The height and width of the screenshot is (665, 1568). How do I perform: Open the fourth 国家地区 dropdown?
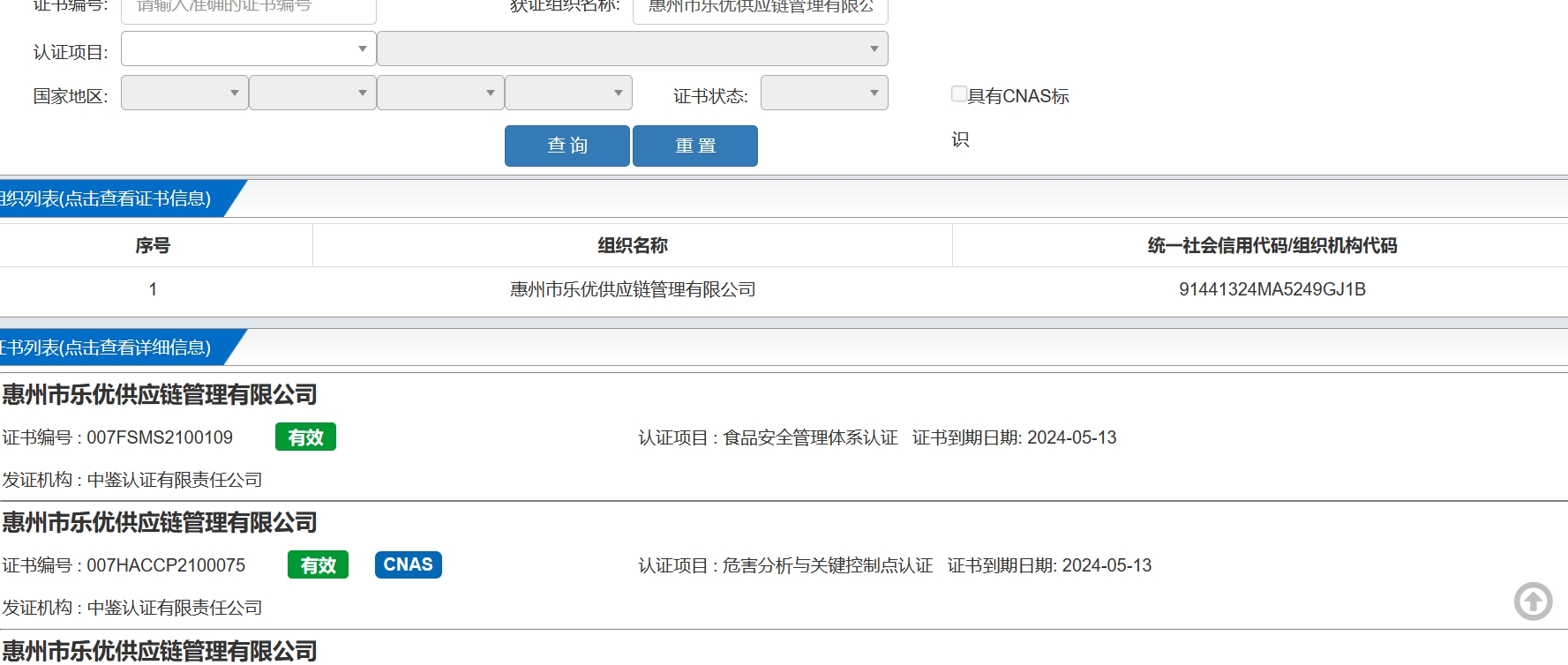pyautogui.click(x=568, y=93)
